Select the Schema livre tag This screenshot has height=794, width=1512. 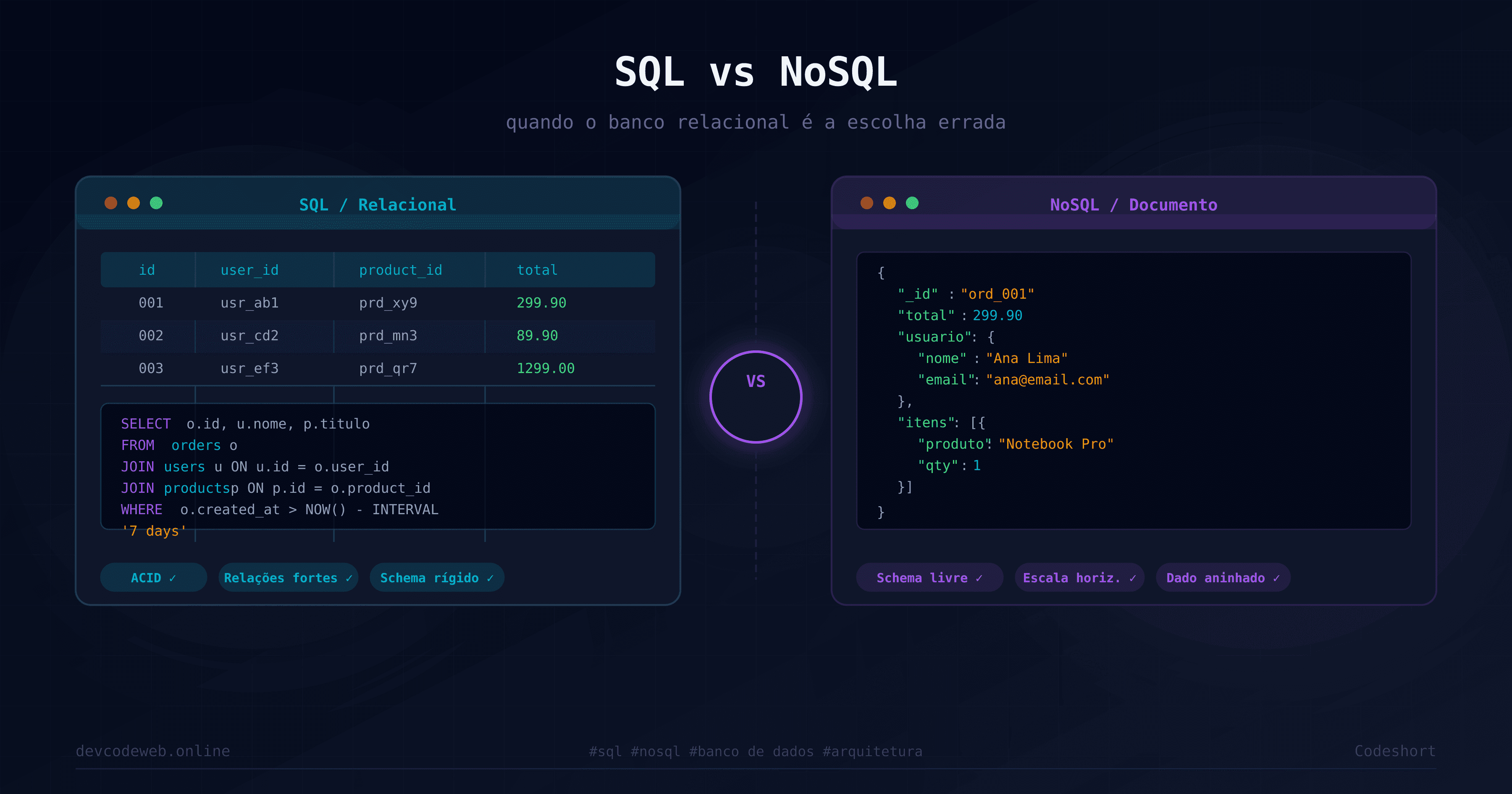[x=930, y=577]
